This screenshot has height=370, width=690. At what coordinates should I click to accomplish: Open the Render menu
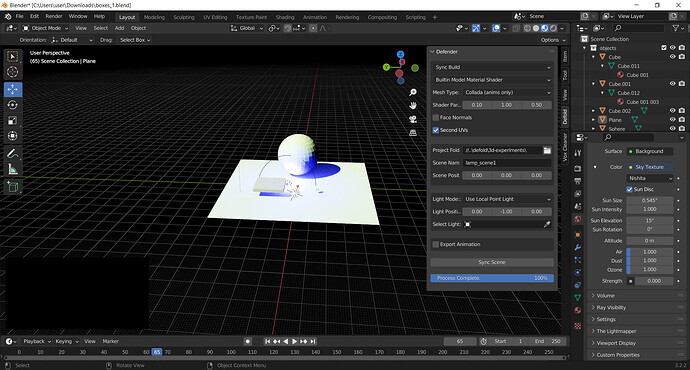tap(54, 17)
